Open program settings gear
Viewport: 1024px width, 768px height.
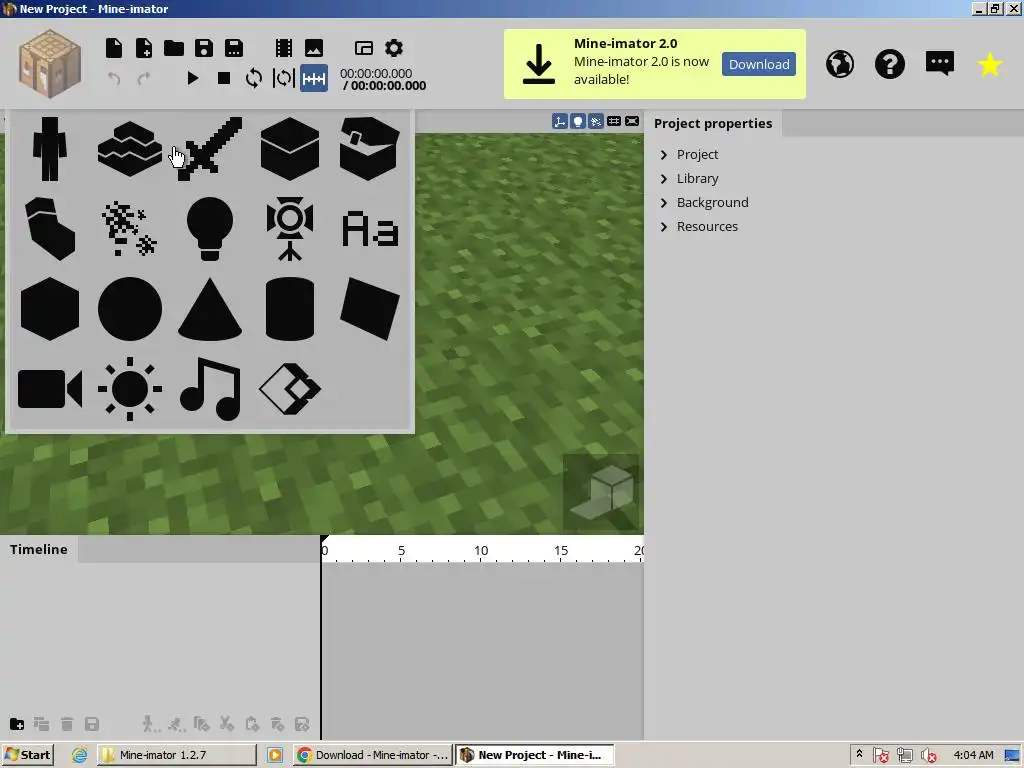394,48
